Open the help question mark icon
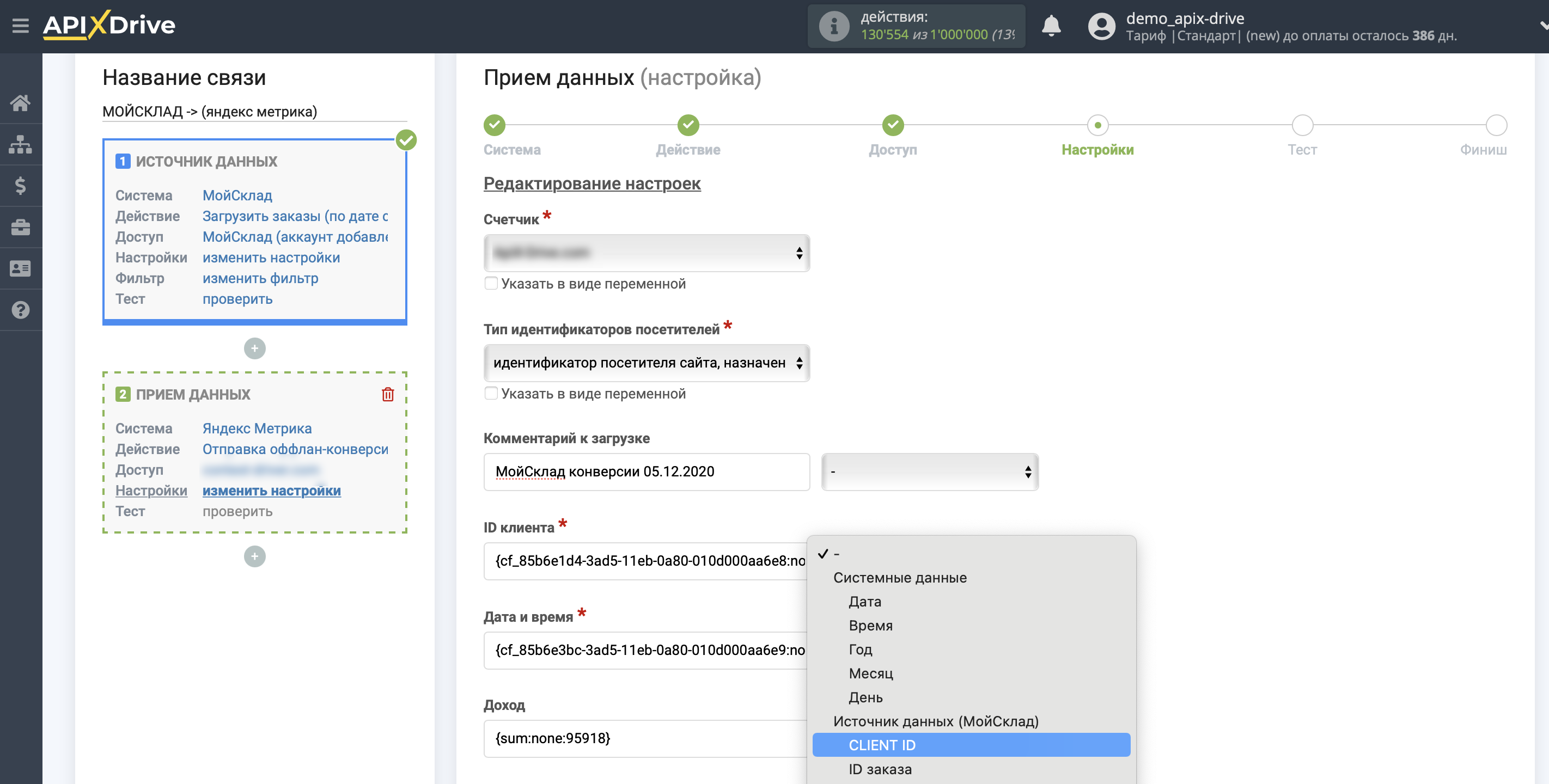This screenshot has height=784, width=1549. click(x=21, y=310)
